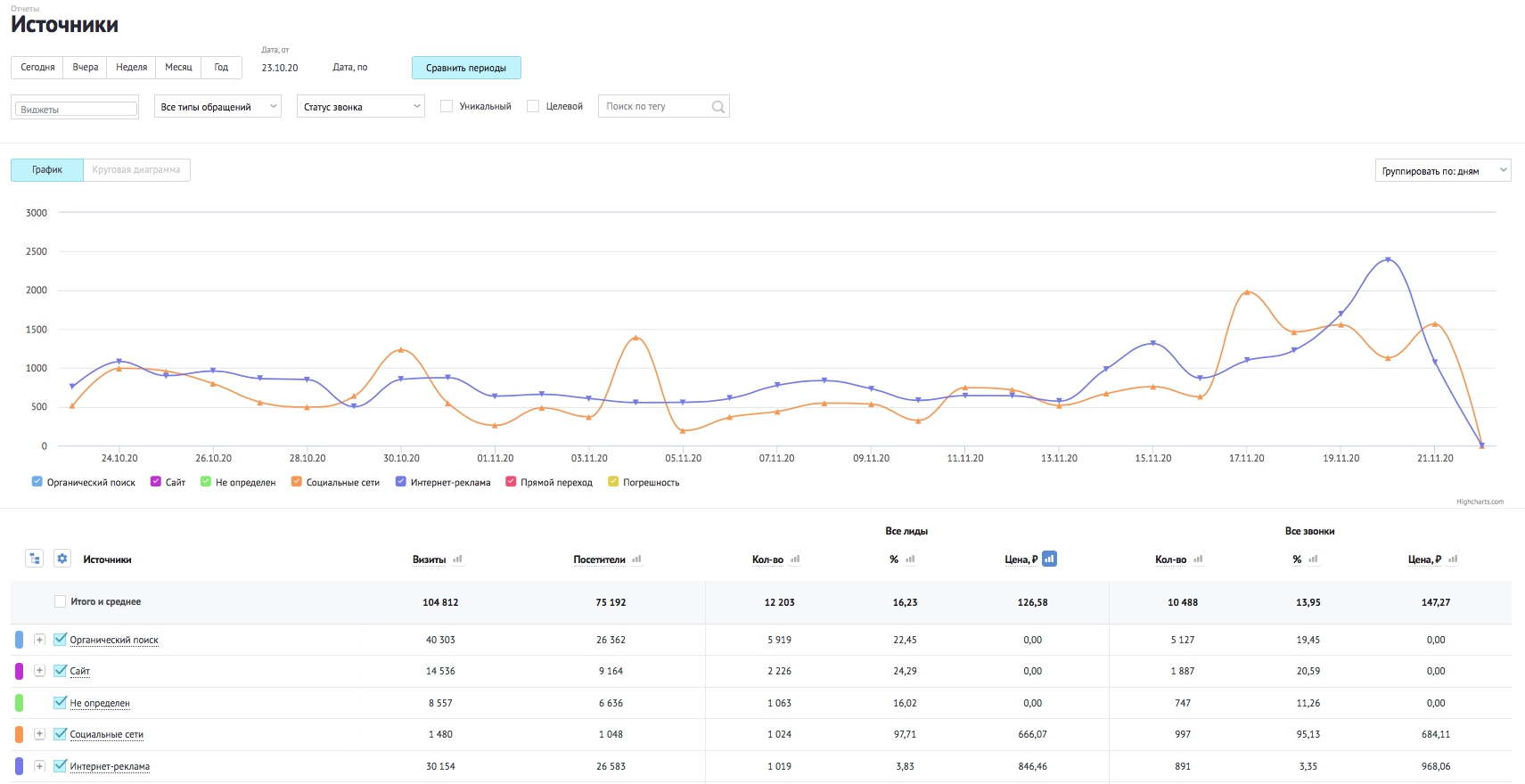Open the Интернет-реклама source link
1525x784 pixels.
click(110, 766)
